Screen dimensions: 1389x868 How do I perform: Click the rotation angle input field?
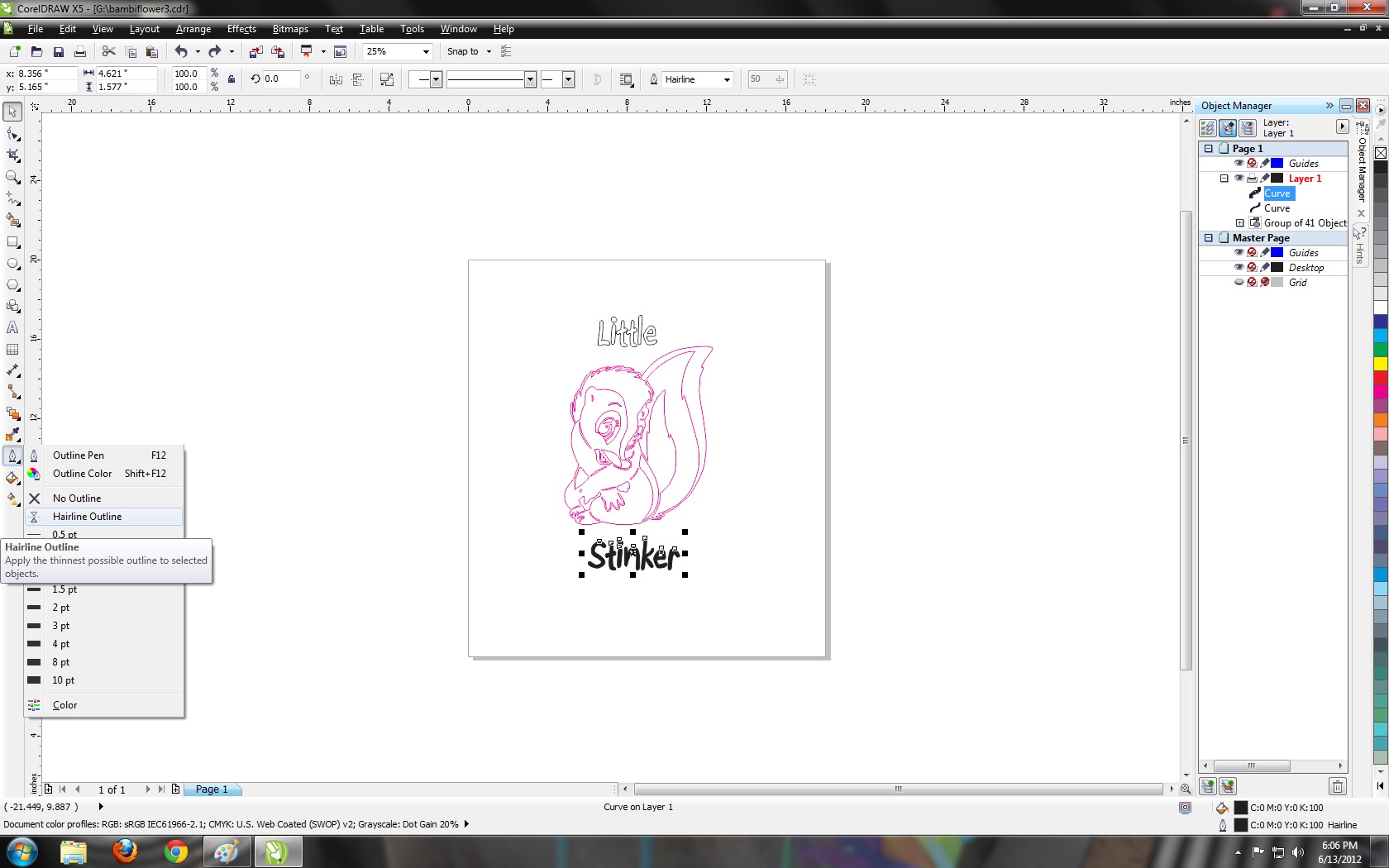(x=281, y=79)
